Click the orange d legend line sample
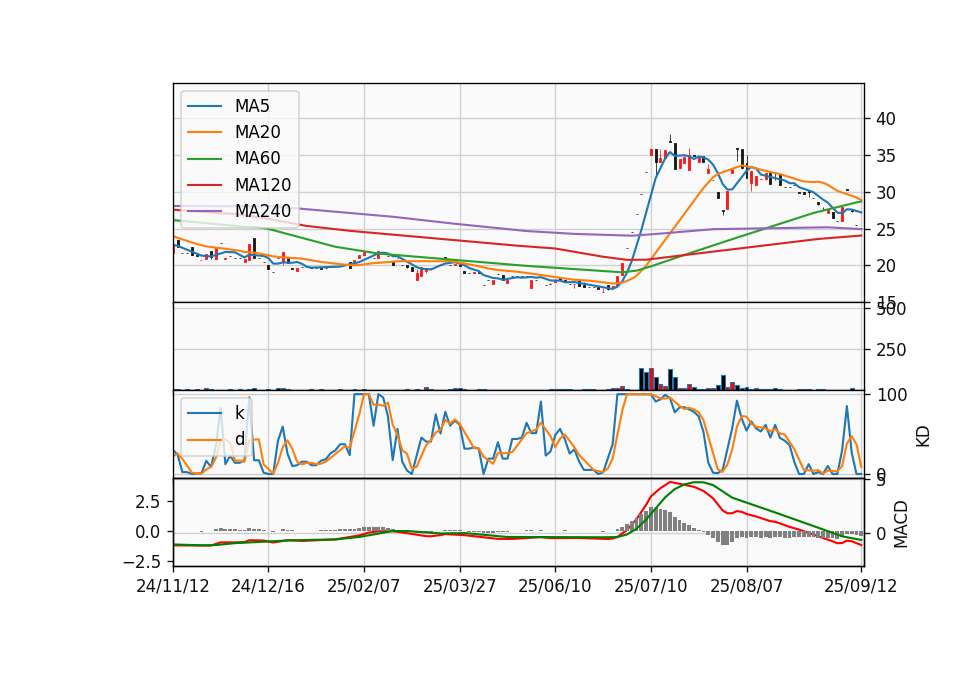The width and height of the screenshot is (960, 690). coord(204,439)
